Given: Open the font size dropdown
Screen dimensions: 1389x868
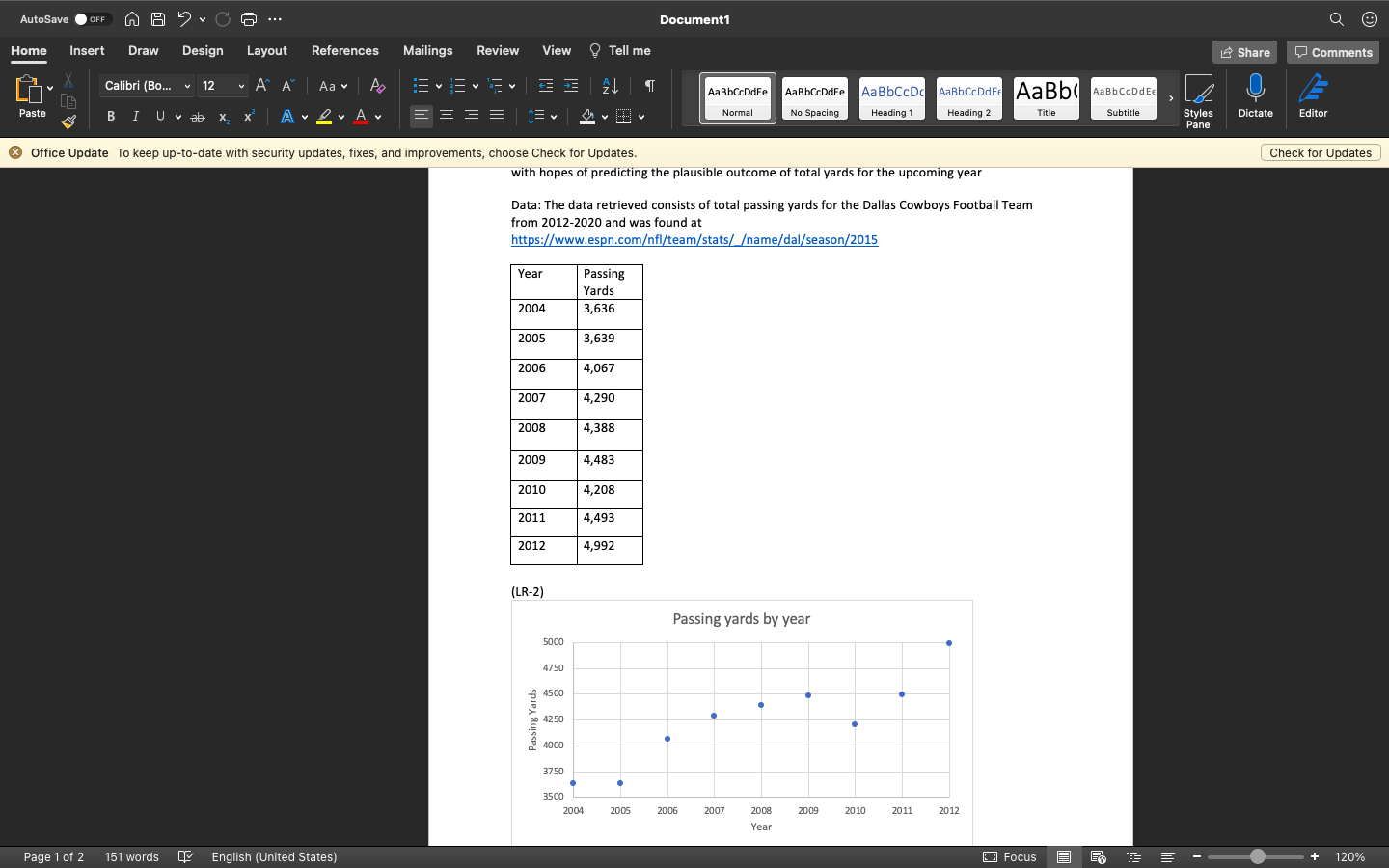Looking at the screenshot, I should pyautogui.click(x=243, y=86).
